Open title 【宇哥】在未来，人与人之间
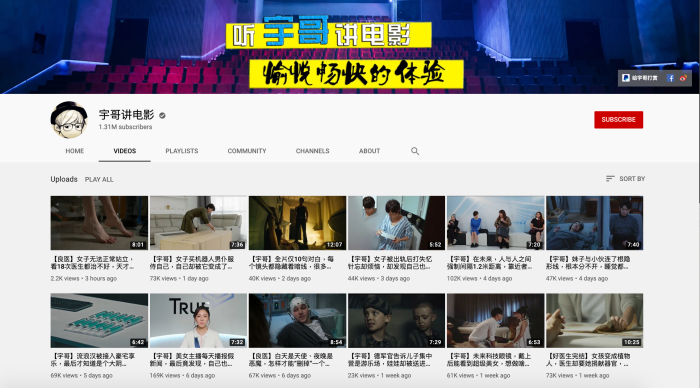700x388 pixels. coord(490,263)
